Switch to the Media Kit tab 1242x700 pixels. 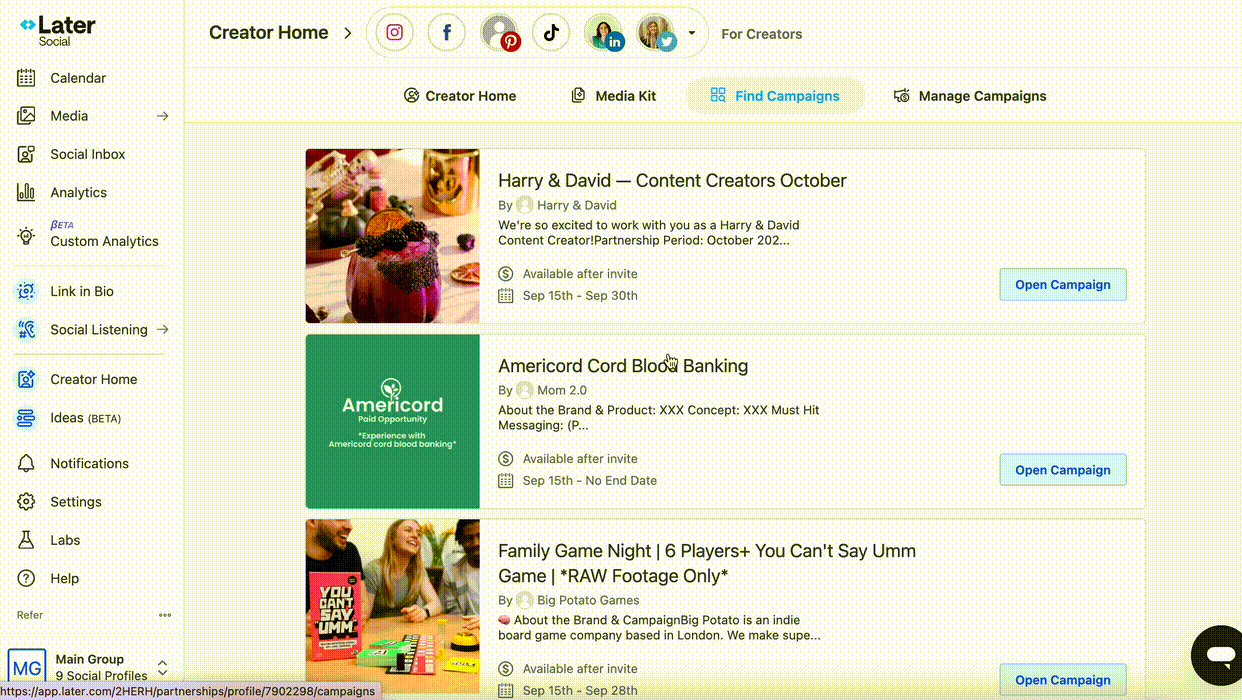(x=613, y=96)
